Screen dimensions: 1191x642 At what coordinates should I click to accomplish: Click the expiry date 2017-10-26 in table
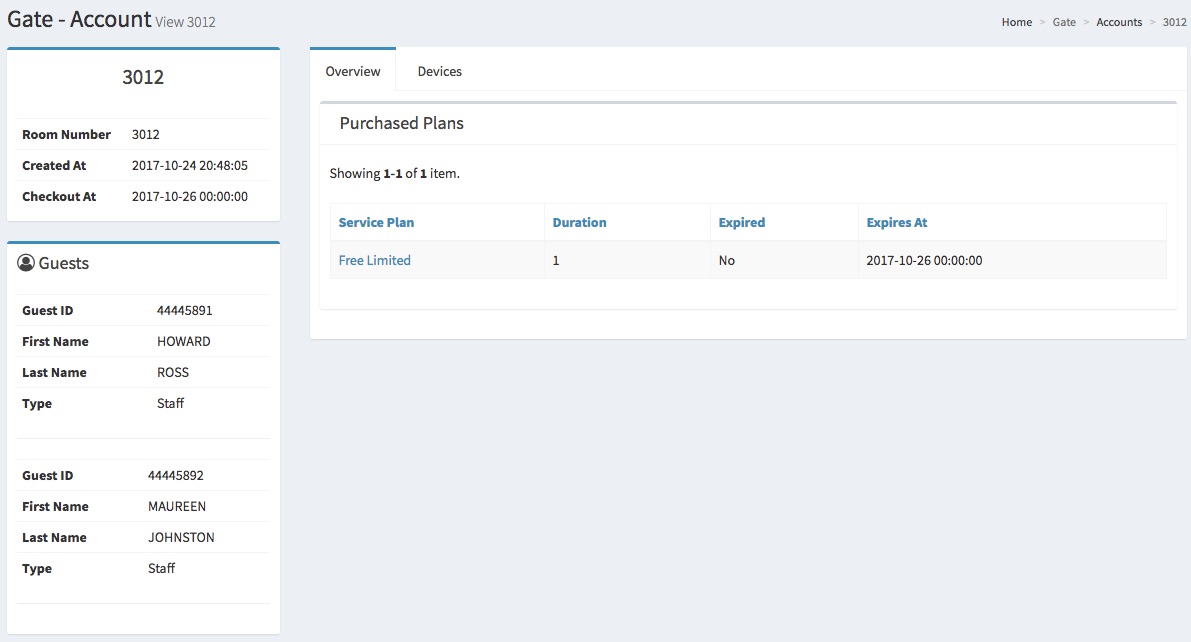click(x=924, y=260)
